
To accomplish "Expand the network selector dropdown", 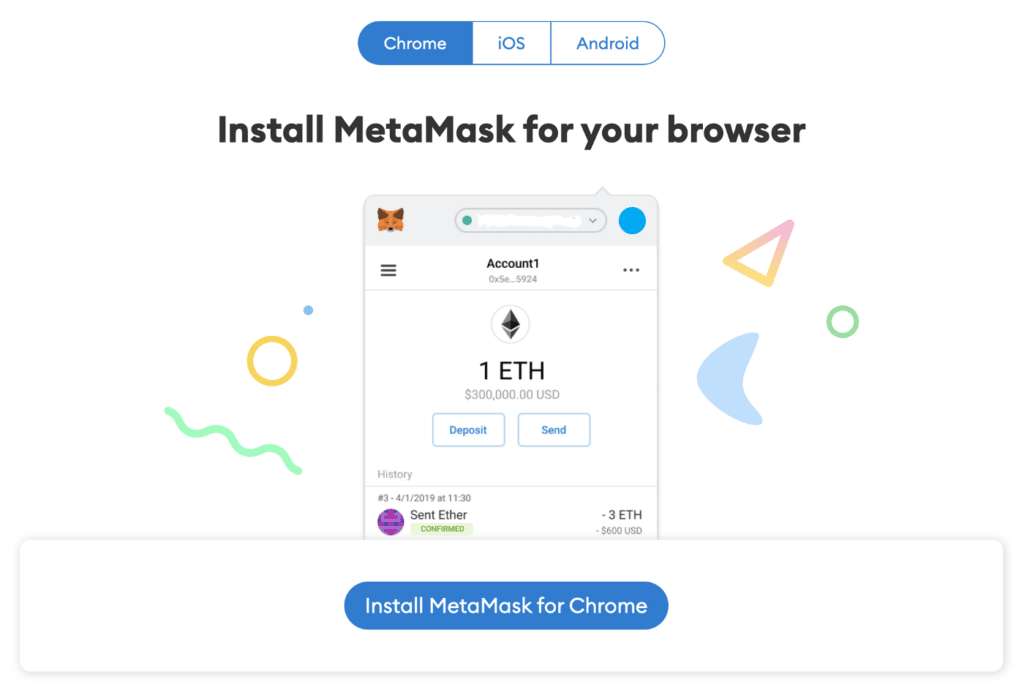I will (530, 221).
